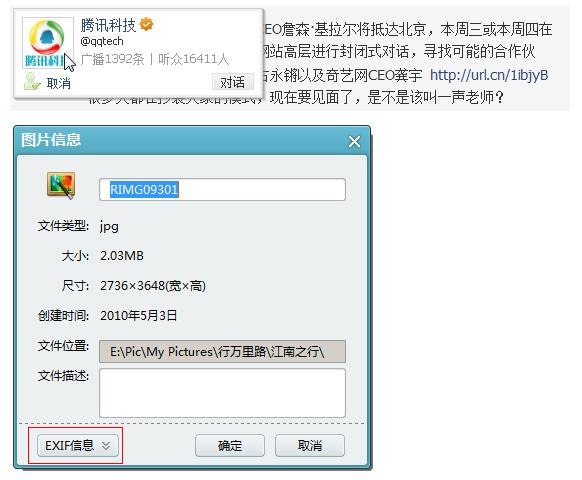Expand the EXIF信息 dropdown
The height and width of the screenshot is (480, 582).
tap(78, 445)
